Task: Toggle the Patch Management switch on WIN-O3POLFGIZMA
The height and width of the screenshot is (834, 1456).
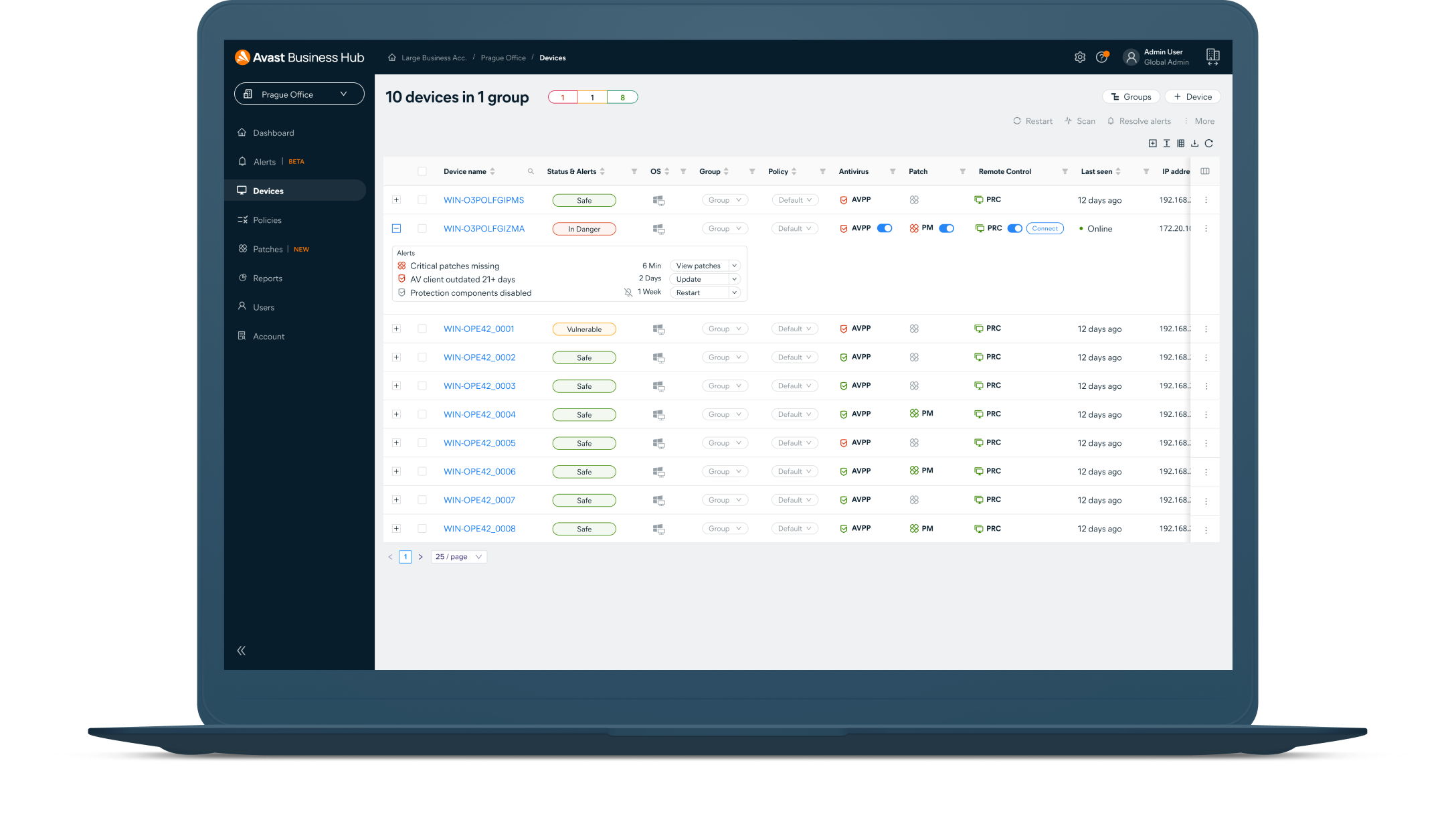Action: point(944,228)
